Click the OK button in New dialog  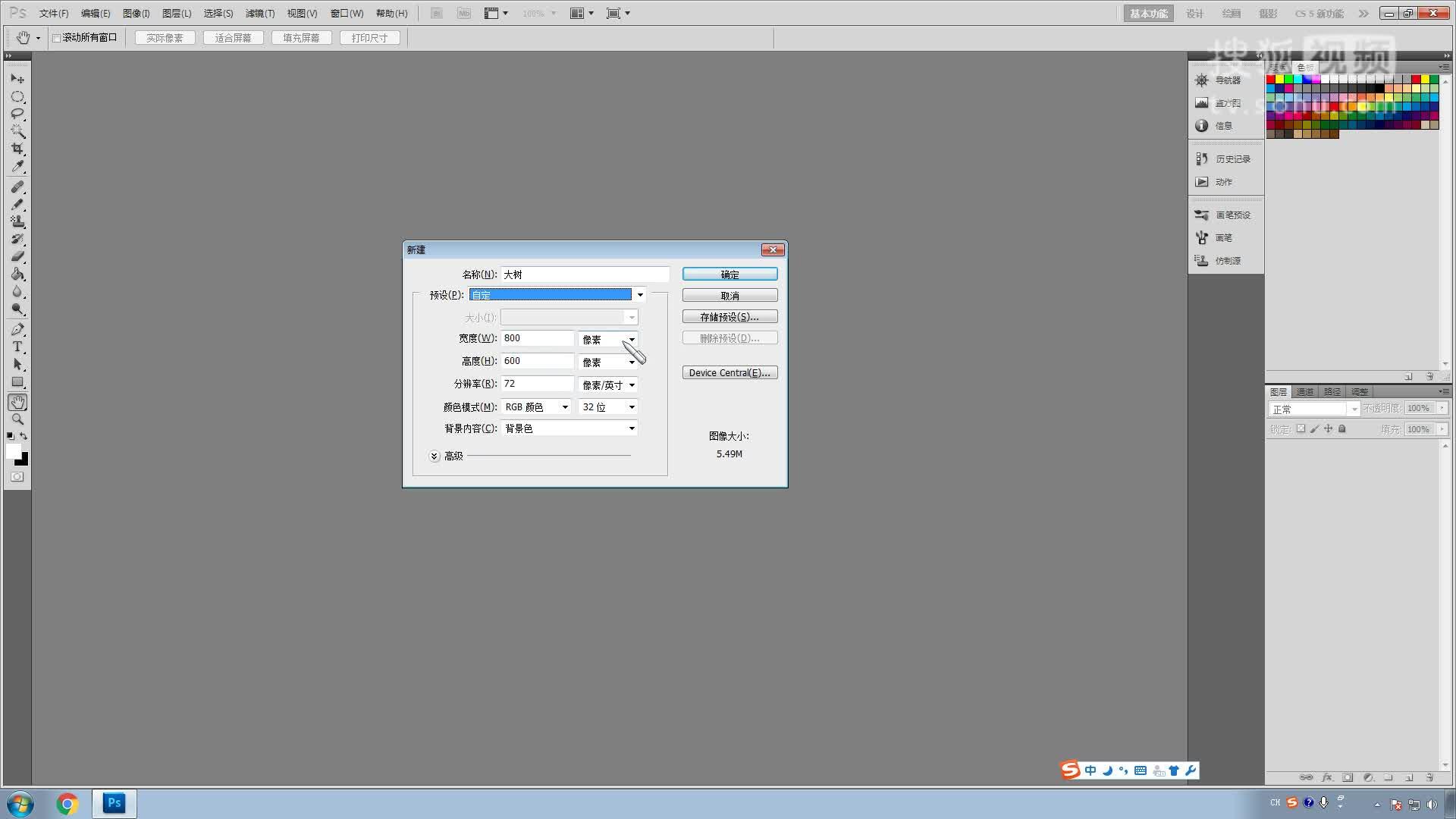[730, 275]
